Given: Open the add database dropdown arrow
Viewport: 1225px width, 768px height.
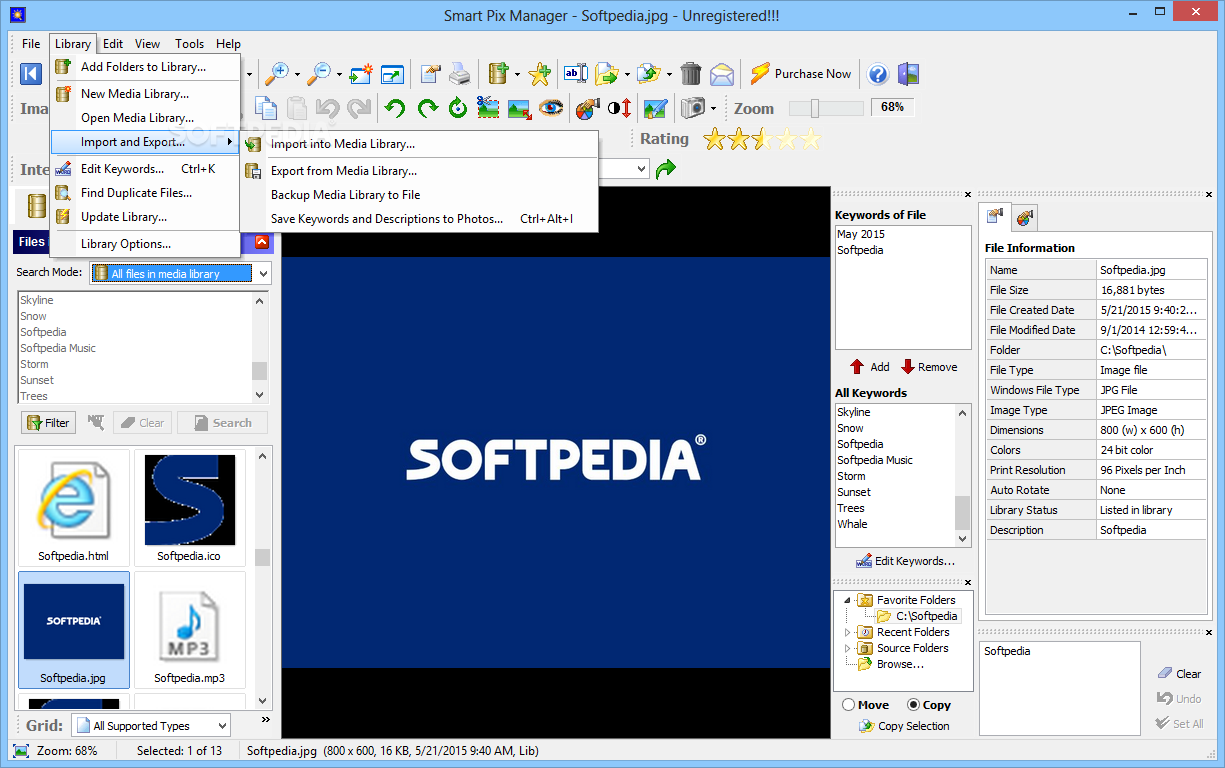Looking at the screenshot, I should click(x=517, y=74).
